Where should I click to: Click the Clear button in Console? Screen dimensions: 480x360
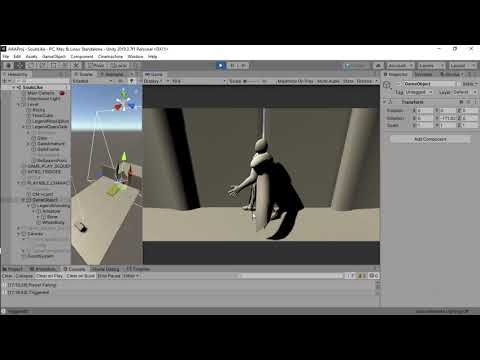(x=7, y=276)
